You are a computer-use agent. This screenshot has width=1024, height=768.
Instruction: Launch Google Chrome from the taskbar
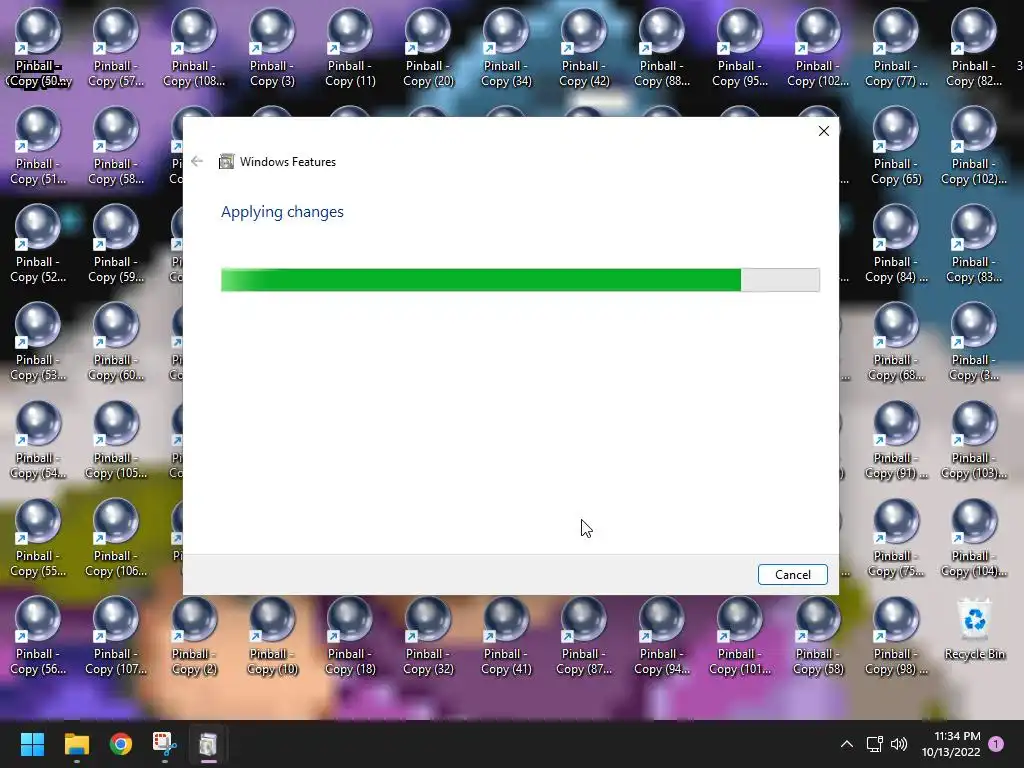pyautogui.click(x=121, y=744)
